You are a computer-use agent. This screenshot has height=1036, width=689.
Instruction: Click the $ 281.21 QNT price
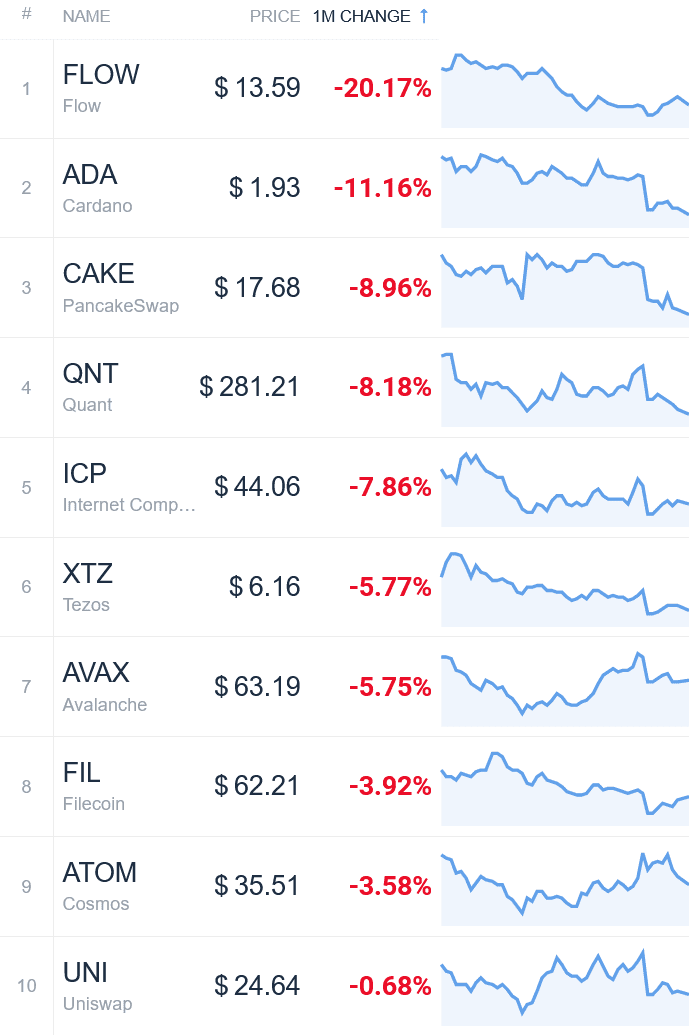coord(250,387)
